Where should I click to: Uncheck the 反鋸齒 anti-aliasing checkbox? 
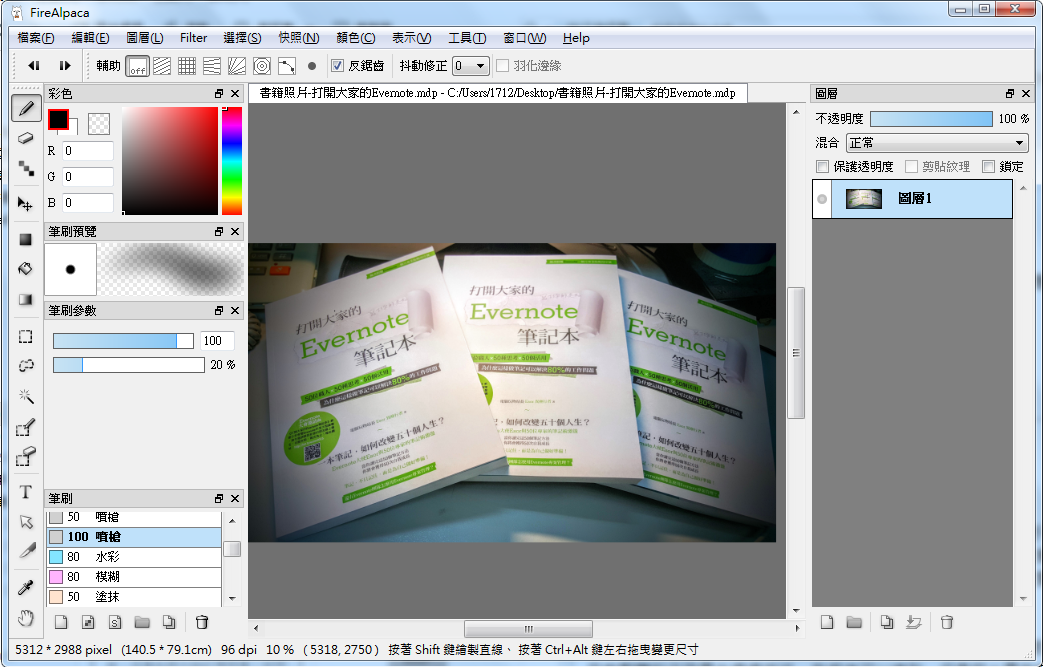click(x=337, y=66)
